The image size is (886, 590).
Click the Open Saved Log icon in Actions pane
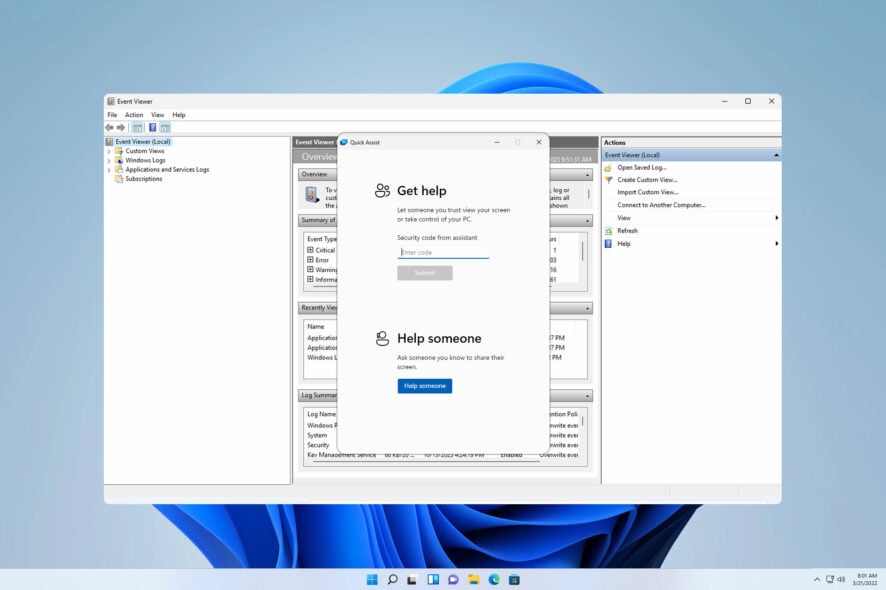click(607, 168)
